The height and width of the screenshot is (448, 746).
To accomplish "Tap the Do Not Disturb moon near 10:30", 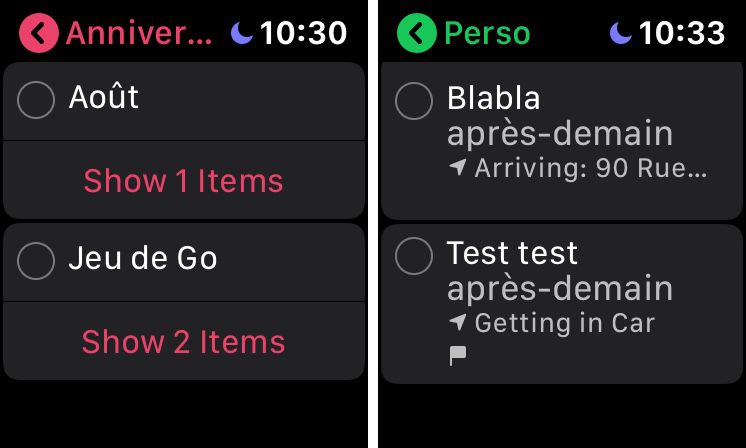I will (242, 33).
